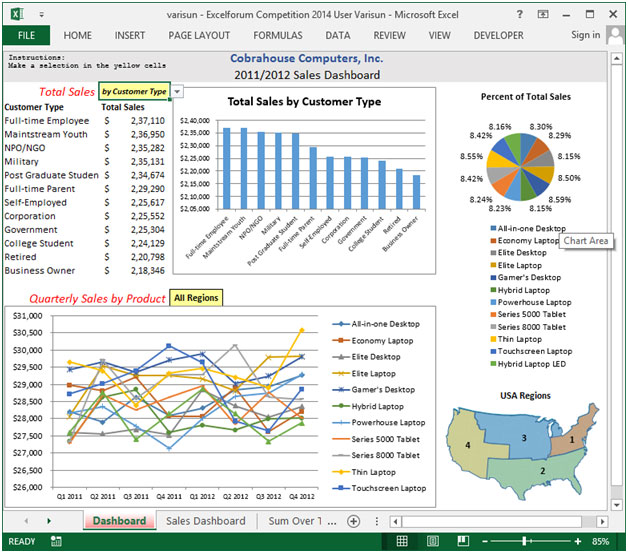628x553 pixels.
Task: Click the Excel application icon in title bar
Action: [x=14, y=15]
